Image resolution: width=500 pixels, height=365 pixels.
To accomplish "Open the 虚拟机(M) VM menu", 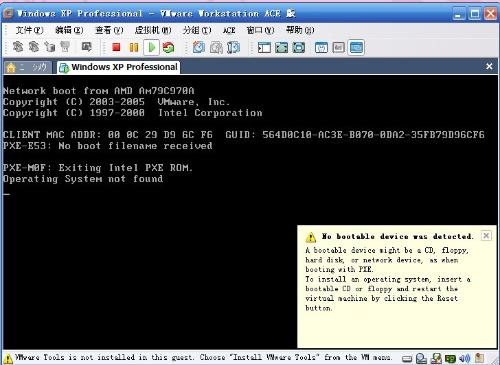I will 153,30.
